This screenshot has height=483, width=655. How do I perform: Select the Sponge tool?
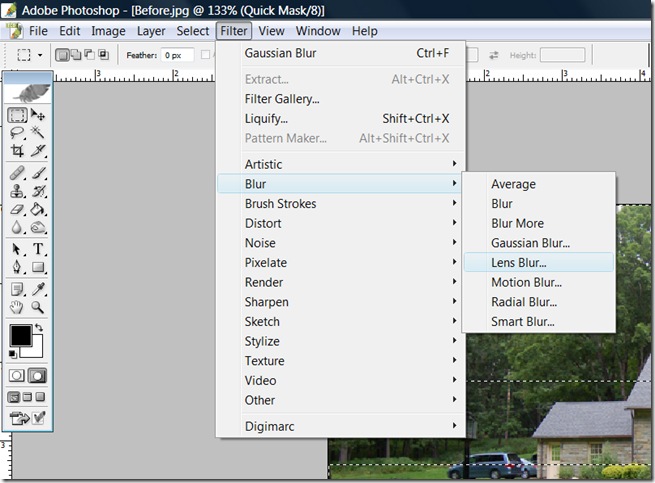(38, 227)
